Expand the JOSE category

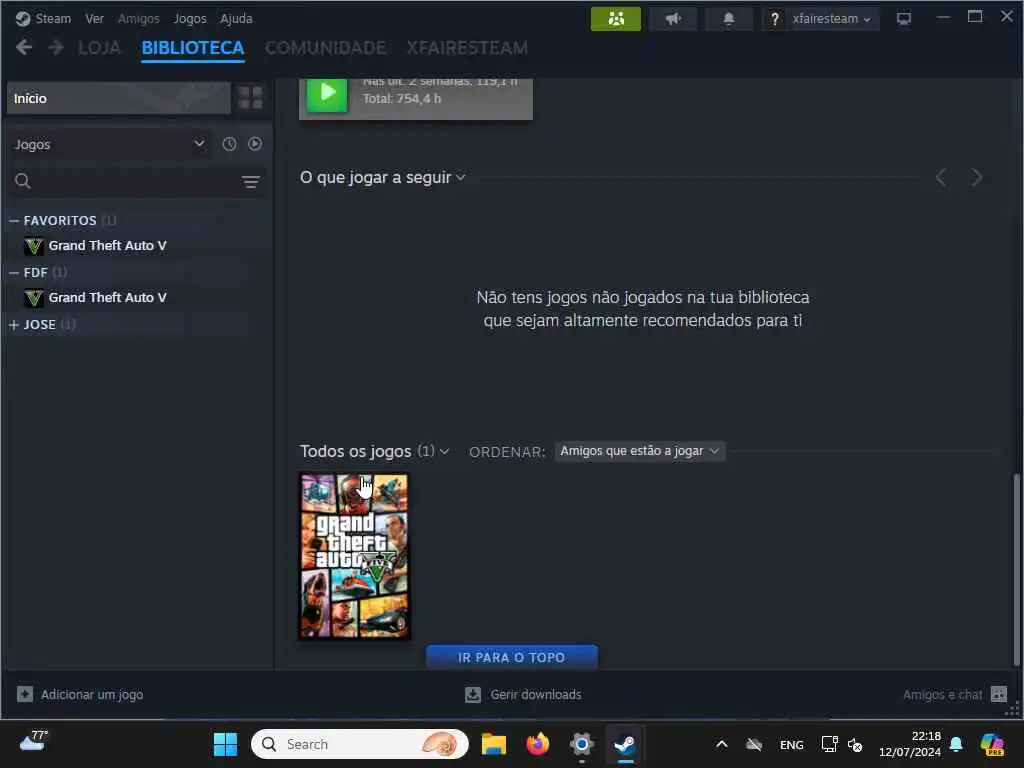pos(14,325)
